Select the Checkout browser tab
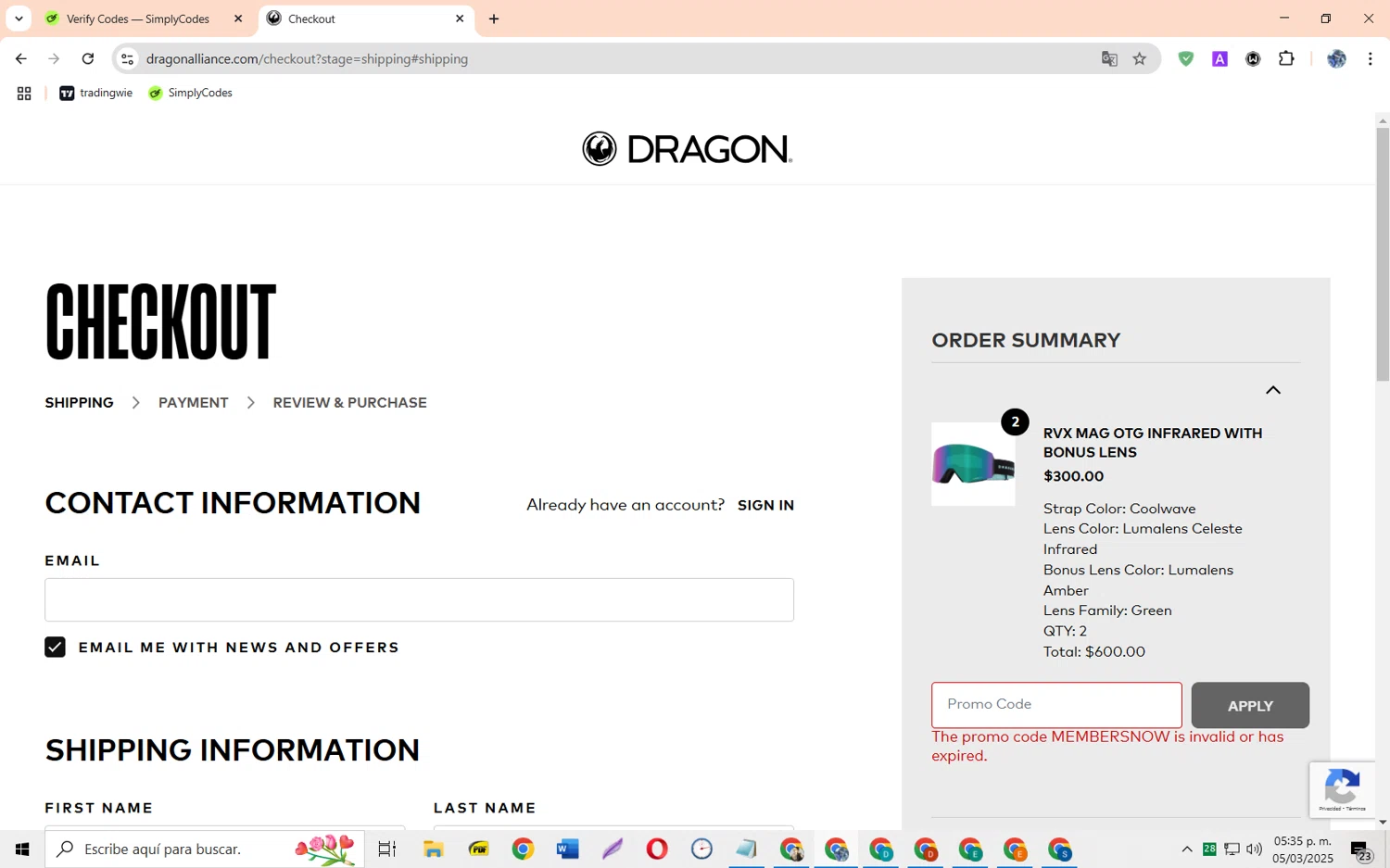Image resolution: width=1390 pixels, height=868 pixels. pyautogui.click(x=311, y=19)
